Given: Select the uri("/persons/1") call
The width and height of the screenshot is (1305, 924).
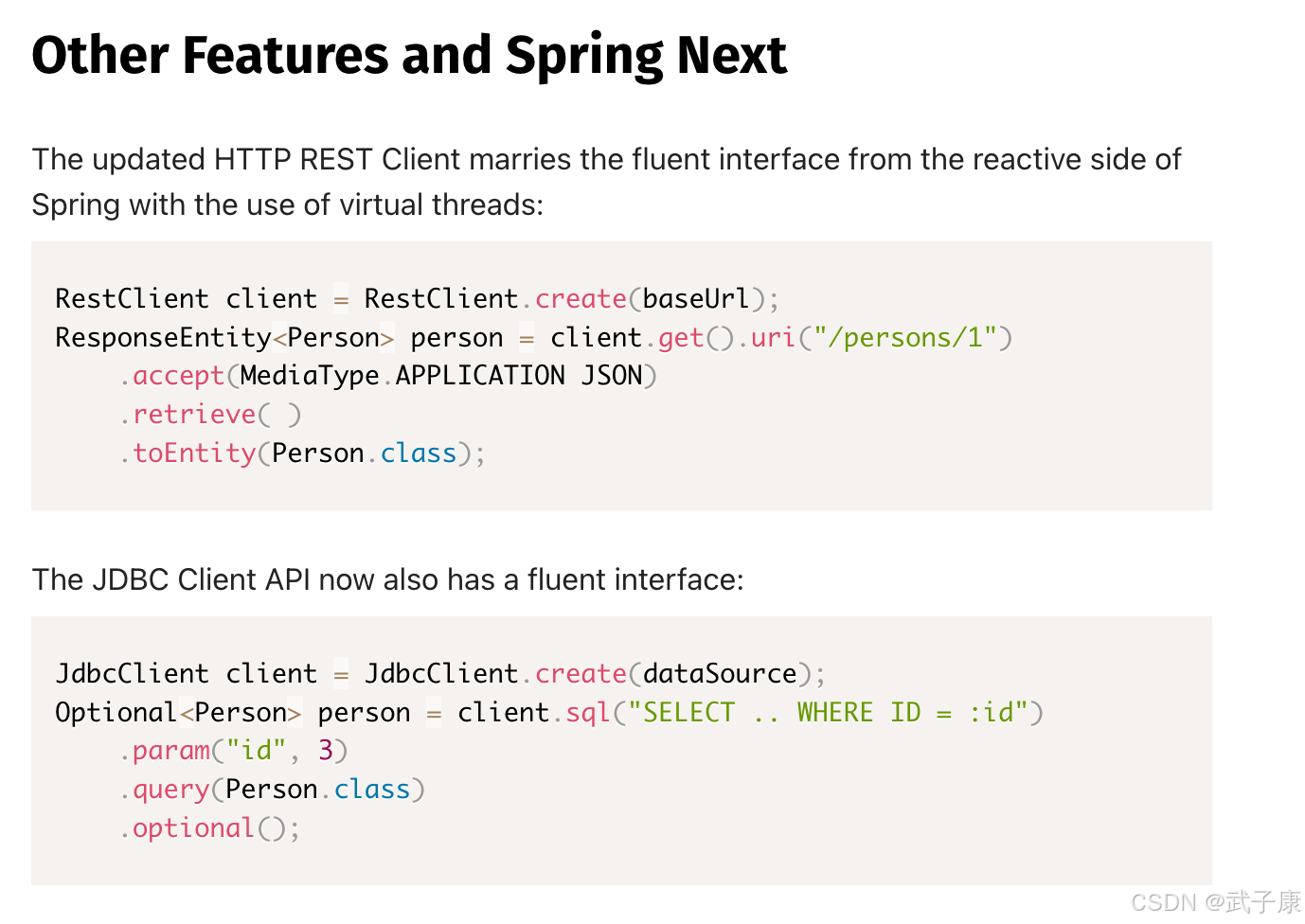Looking at the screenshot, I should [x=881, y=337].
